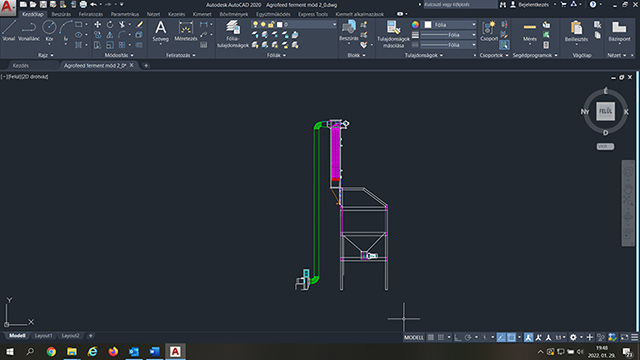This screenshot has width=640, height=360.
Task: Switch to the Beszúrás ribbon tab
Action: pyautogui.click(x=61, y=14)
